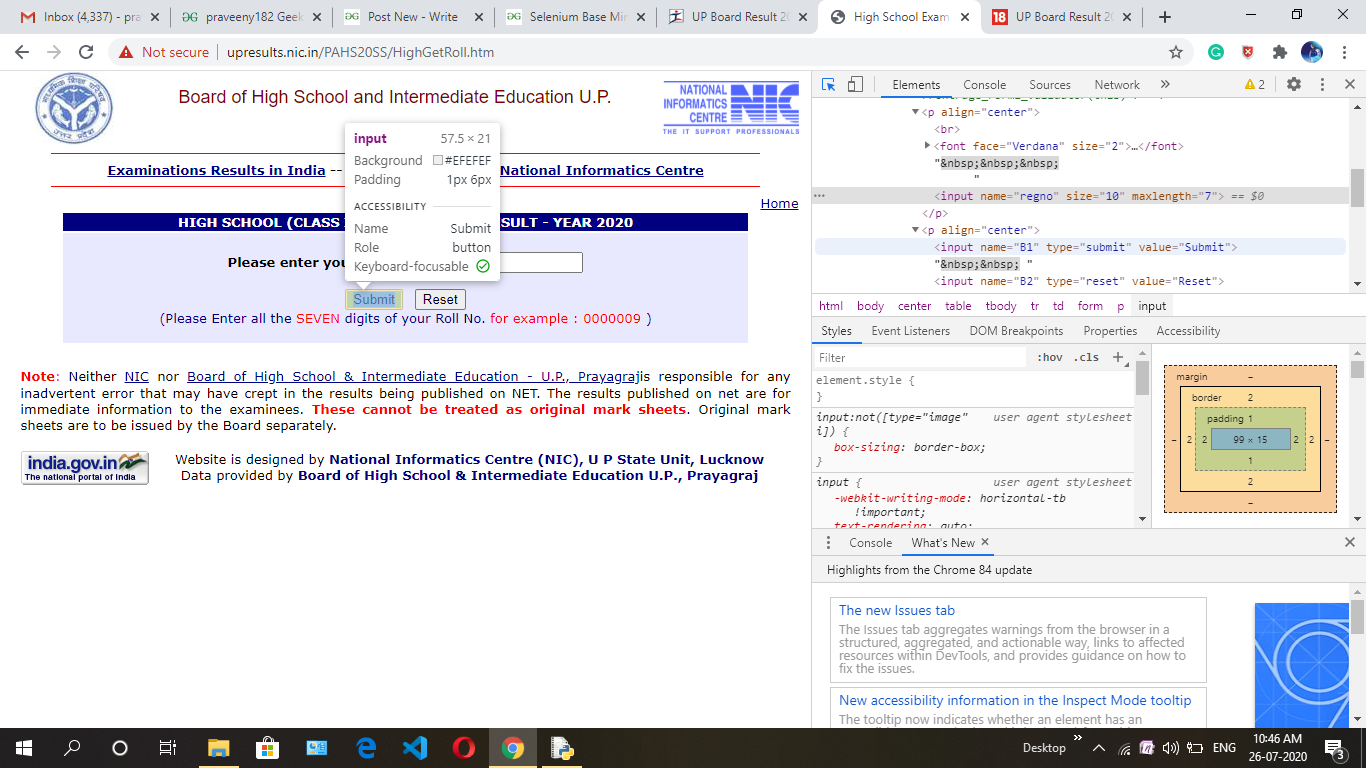The image size is (1366, 768).
Task: Toggle the .cls element classes panel
Action: tap(1087, 357)
